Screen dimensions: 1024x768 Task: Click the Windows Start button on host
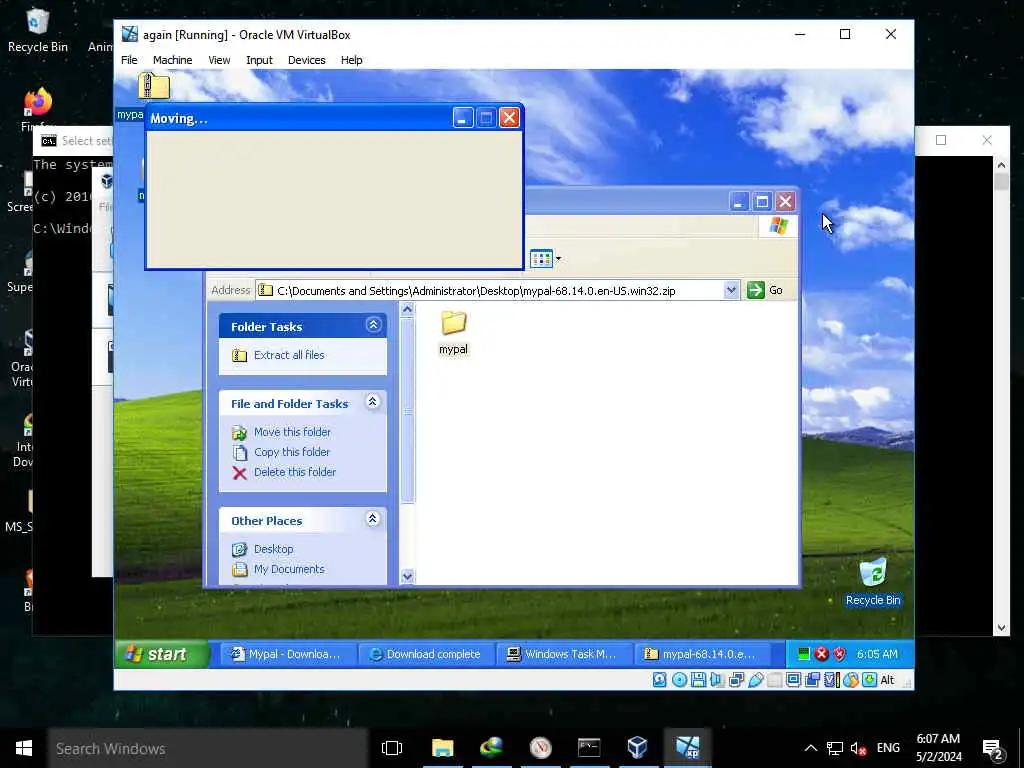tap(24, 748)
